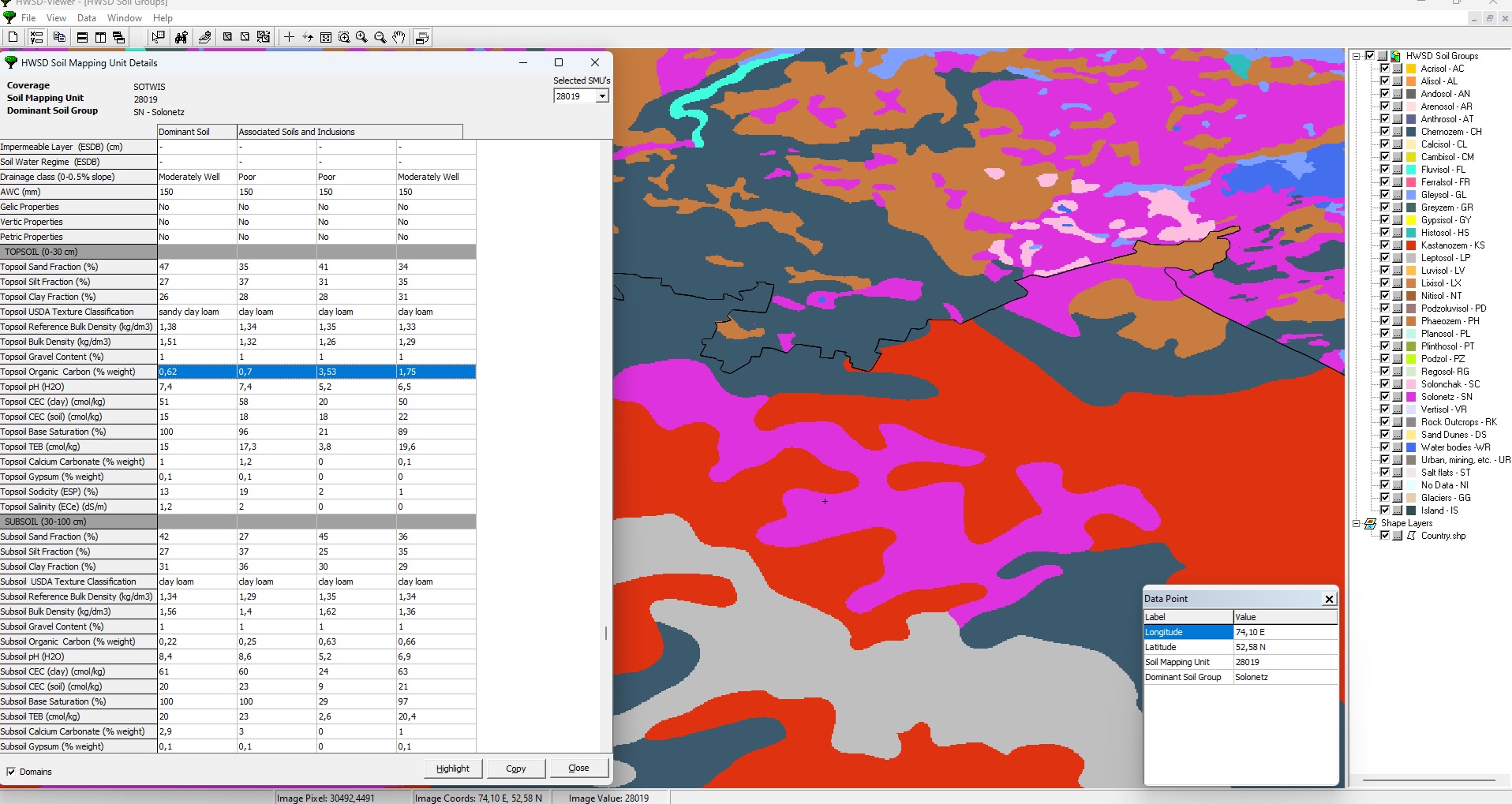
Task: Collapse the Shape Layers tree node
Action: coord(1357,523)
